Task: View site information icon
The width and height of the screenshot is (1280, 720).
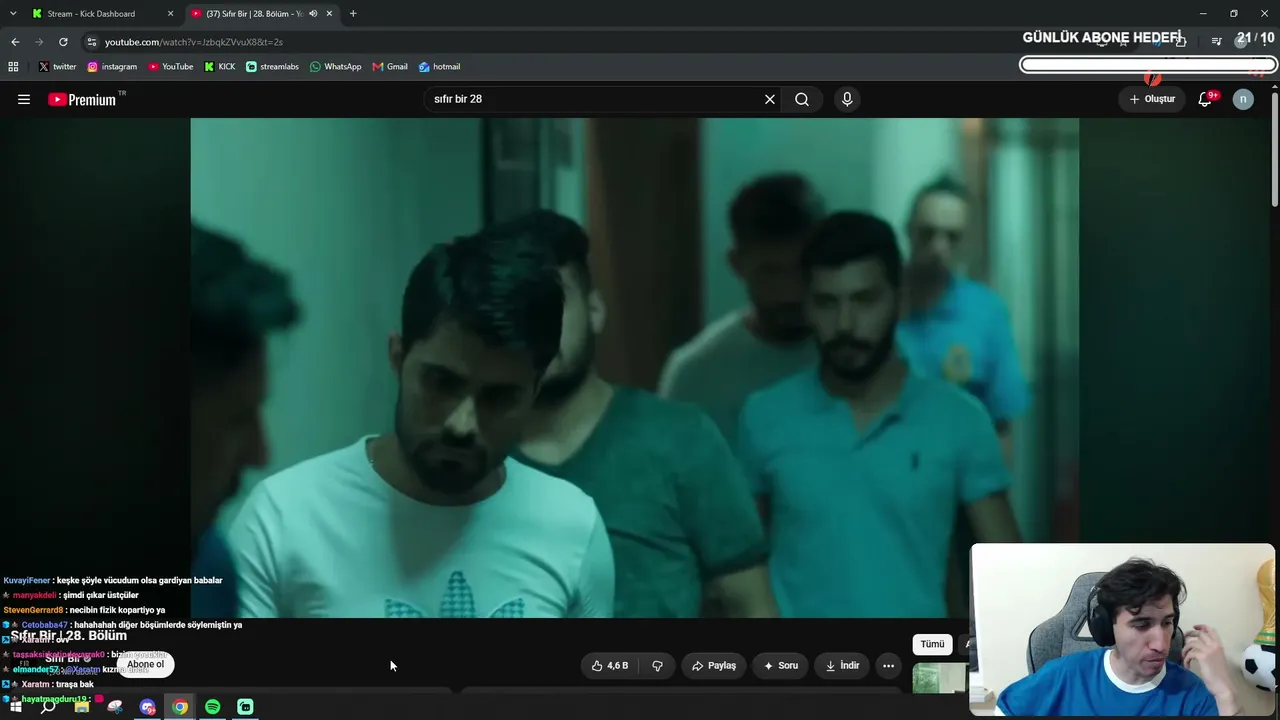Action: (91, 42)
